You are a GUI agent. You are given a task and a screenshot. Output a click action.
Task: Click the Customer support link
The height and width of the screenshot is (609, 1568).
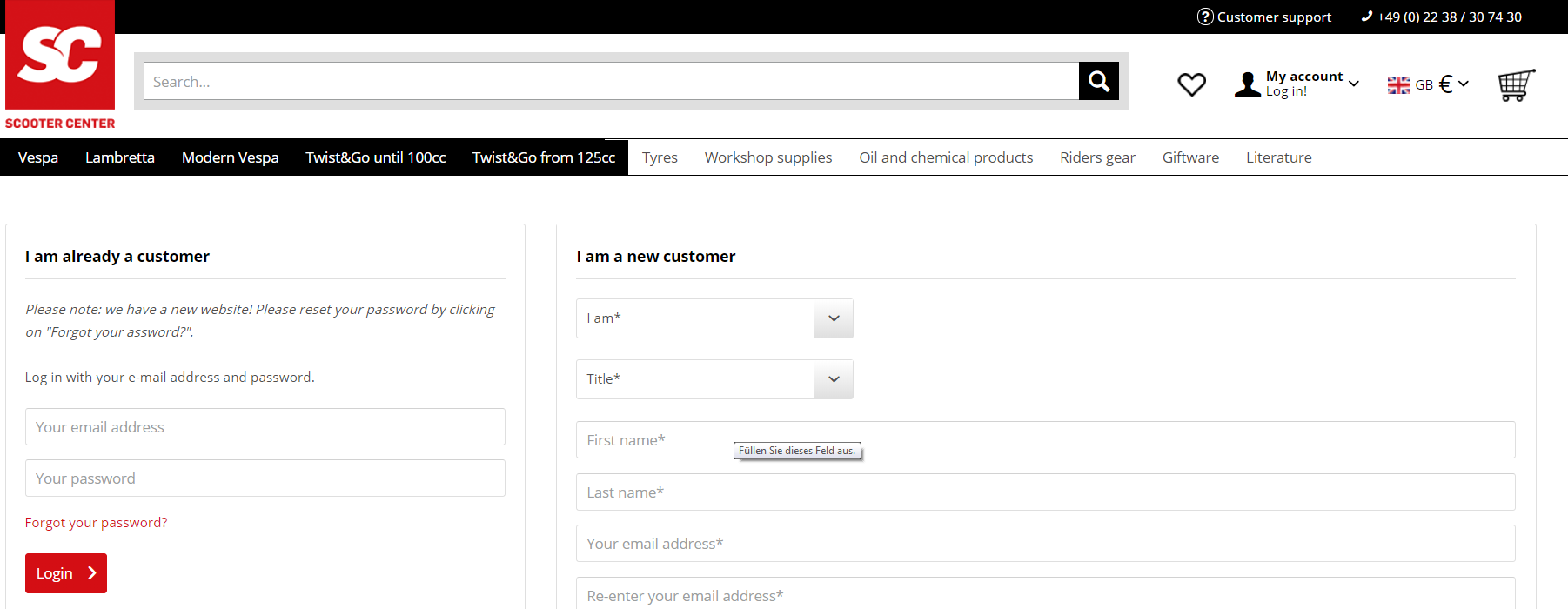pyautogui.click(x=1274, y=17)
